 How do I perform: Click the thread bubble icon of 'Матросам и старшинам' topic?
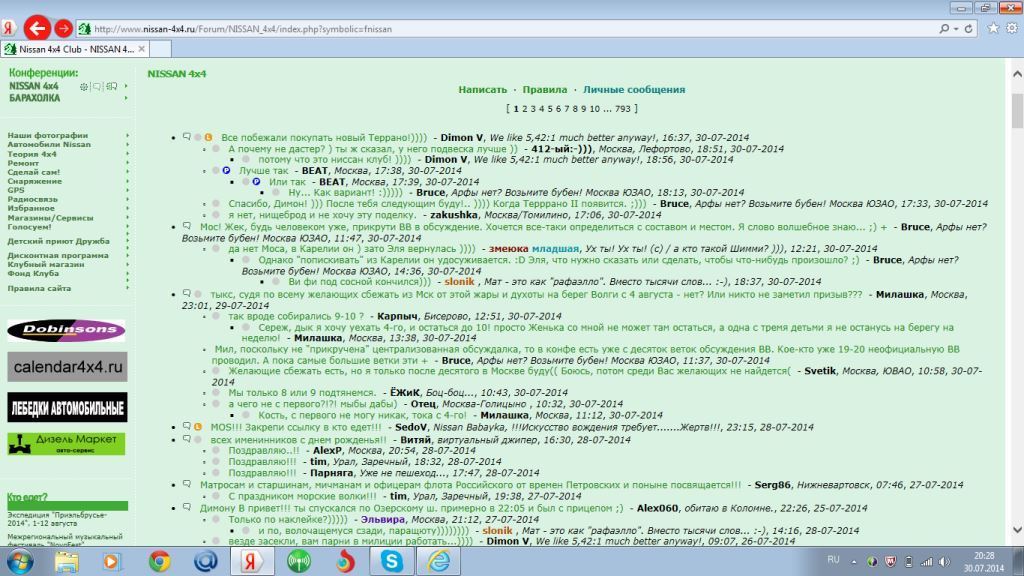(x=187, y=485)
